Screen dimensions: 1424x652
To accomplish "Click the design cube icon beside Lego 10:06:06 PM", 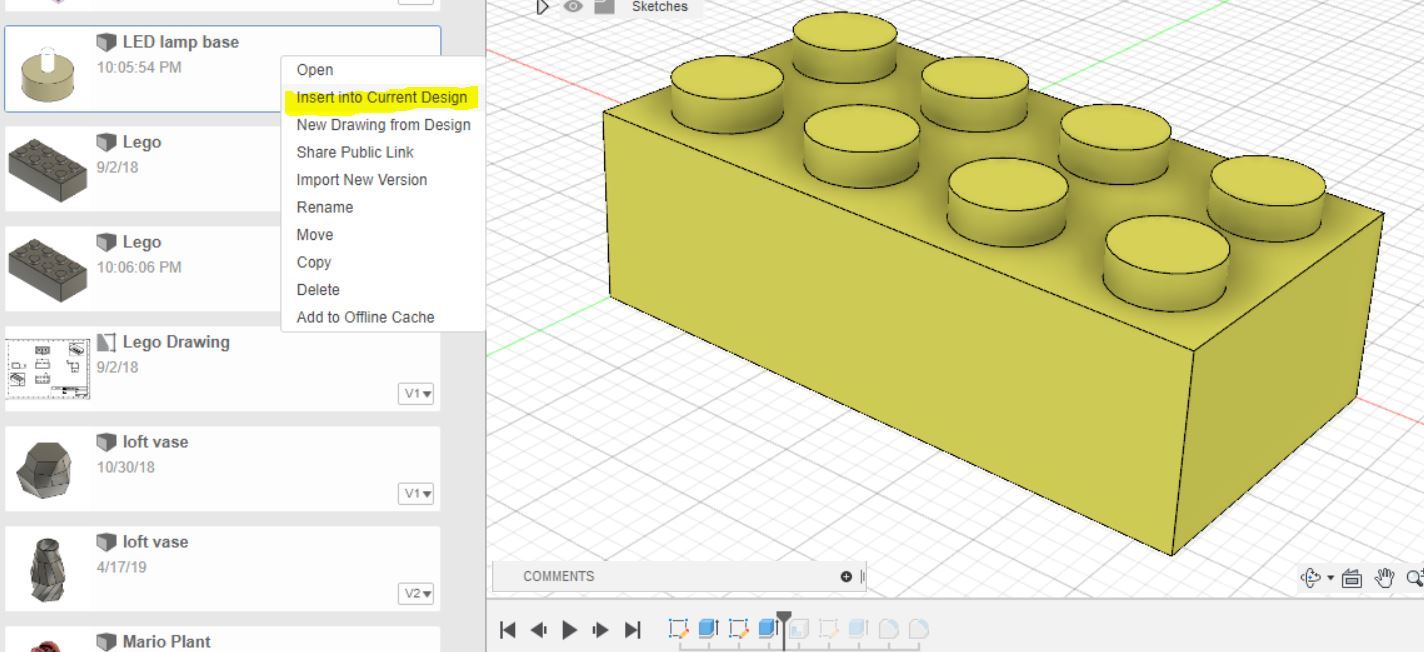I will 106,242.
